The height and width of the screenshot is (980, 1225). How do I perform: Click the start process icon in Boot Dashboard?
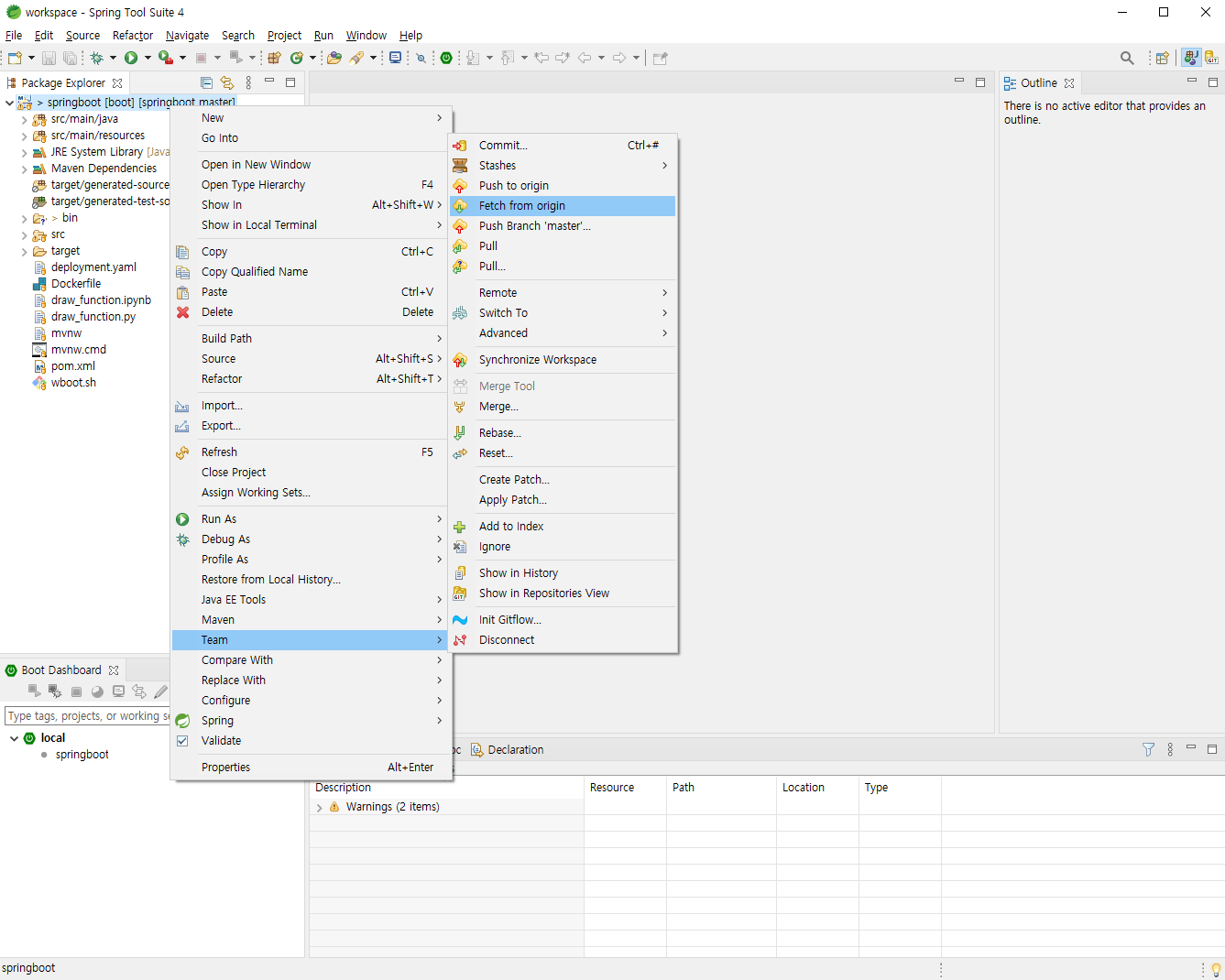point(35,691)
